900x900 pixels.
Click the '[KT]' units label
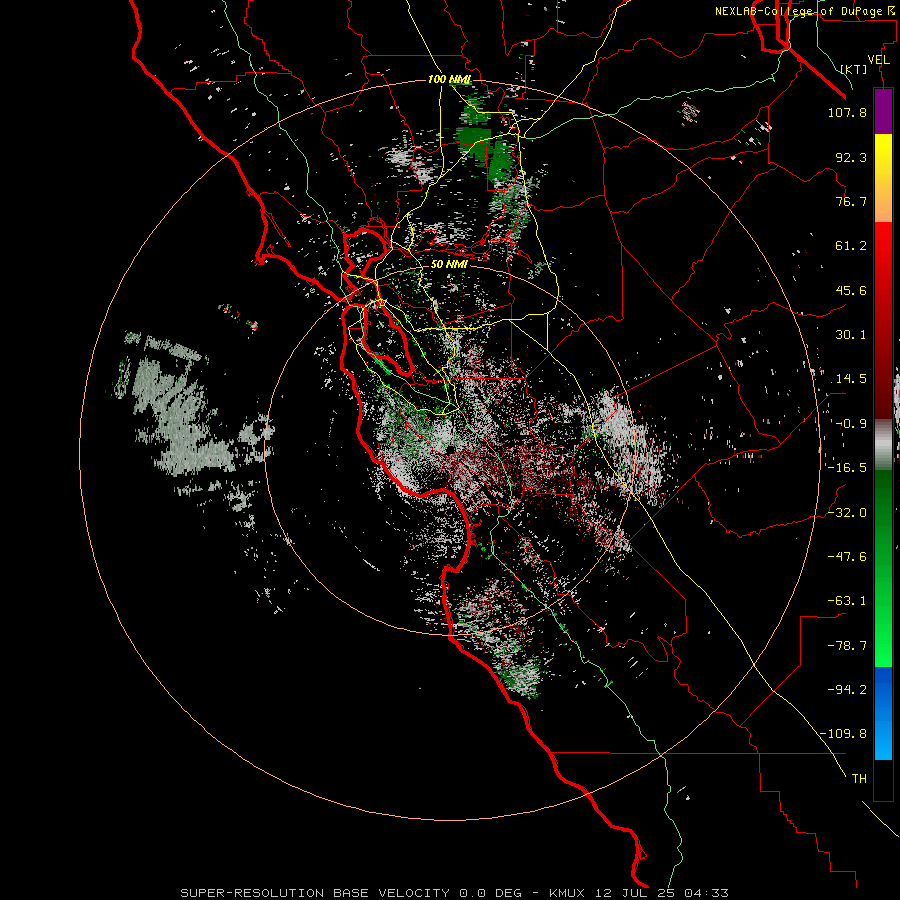click(854, 69)
